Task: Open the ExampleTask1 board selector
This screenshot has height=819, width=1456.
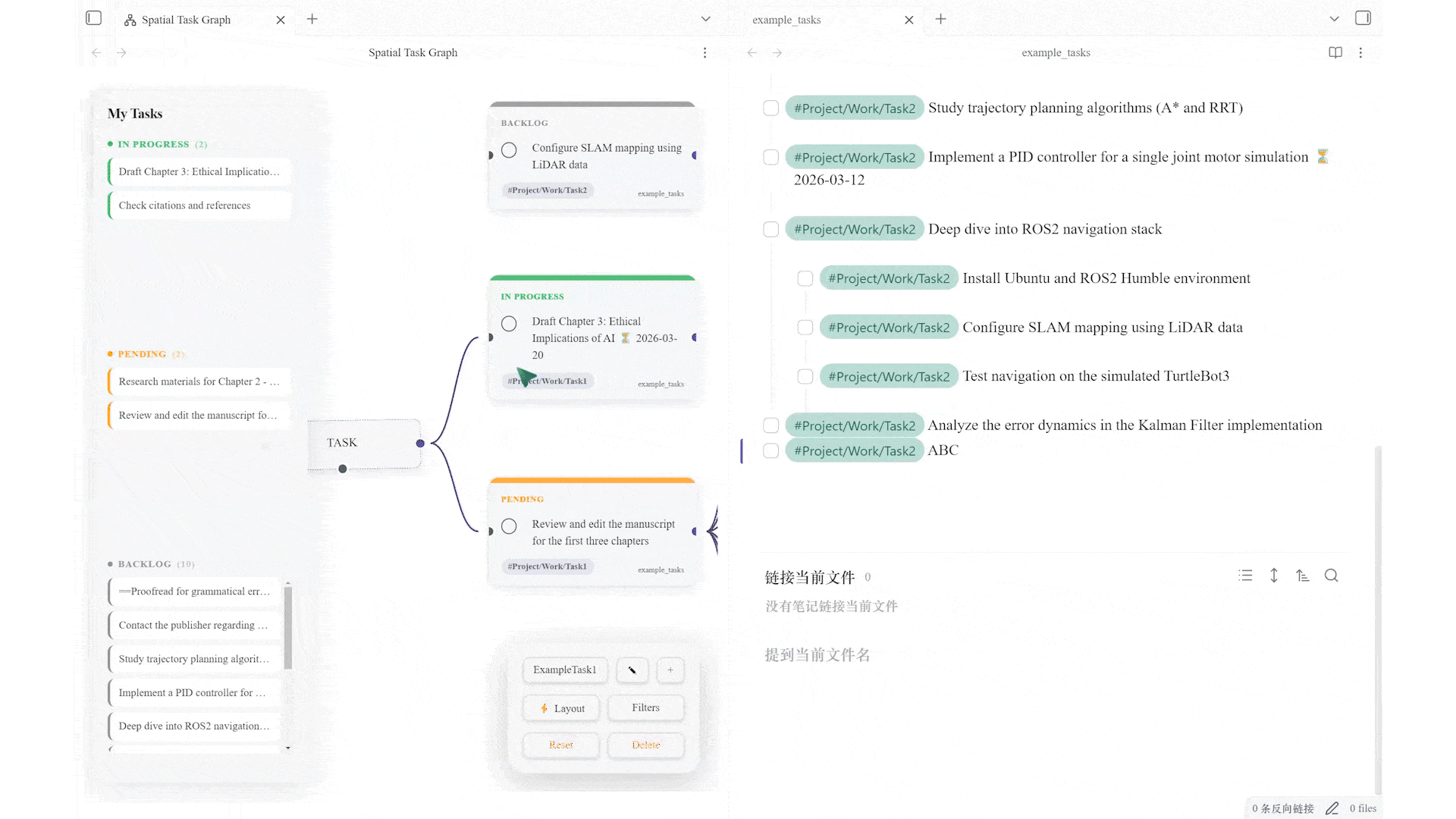Action: coord(564,670)
